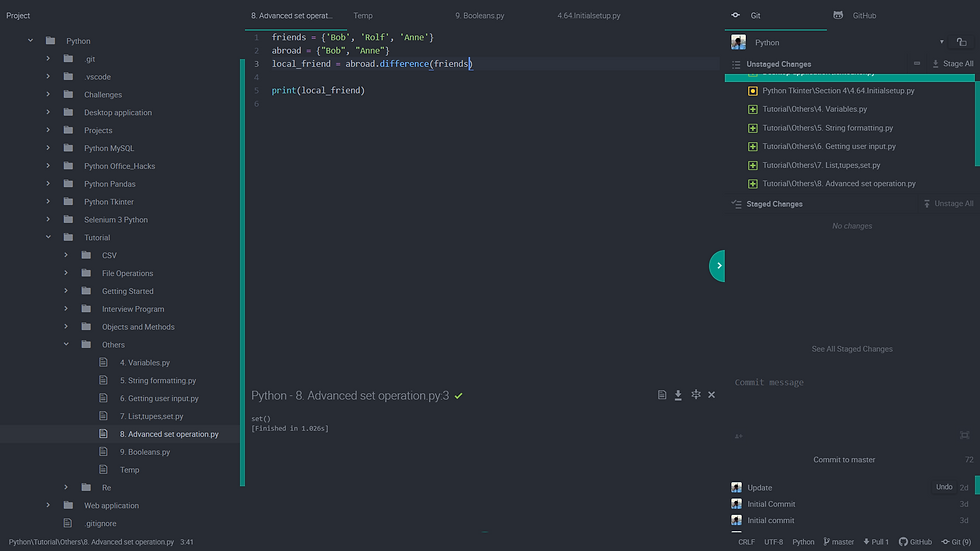
Task: Click the Temp file icon in project tree
Action: [103, 469]
